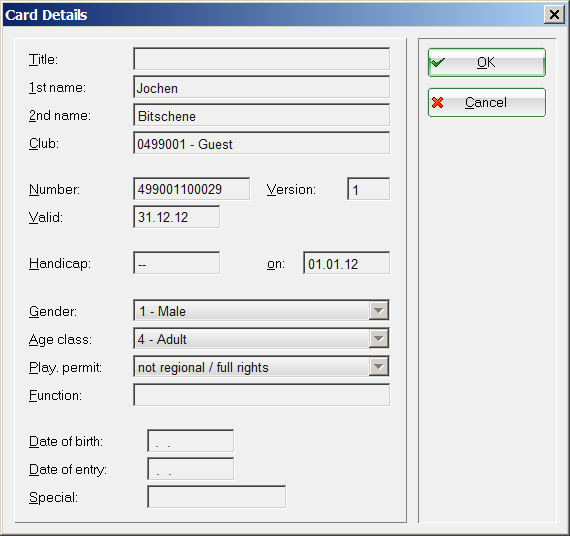Click the red X Cancel button
This screenshot has width=570, height=536.
point(487,102)
